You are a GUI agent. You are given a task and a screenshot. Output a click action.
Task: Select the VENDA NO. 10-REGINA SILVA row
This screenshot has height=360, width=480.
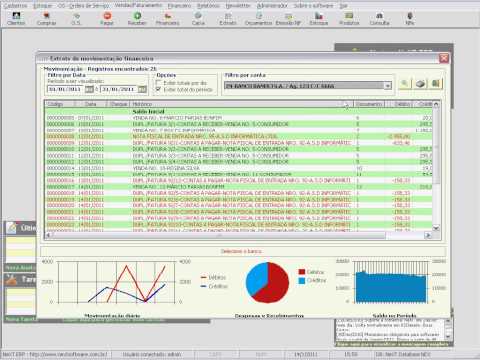tap(238, 168)
